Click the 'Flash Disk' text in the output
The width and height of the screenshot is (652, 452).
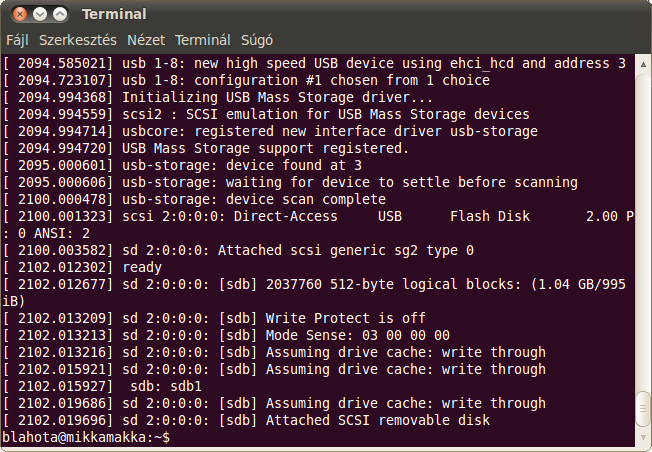(490, 216)
